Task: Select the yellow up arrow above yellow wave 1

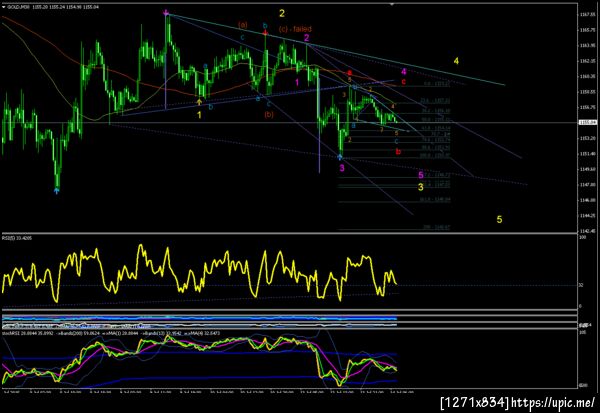Action: coord(199,102)
